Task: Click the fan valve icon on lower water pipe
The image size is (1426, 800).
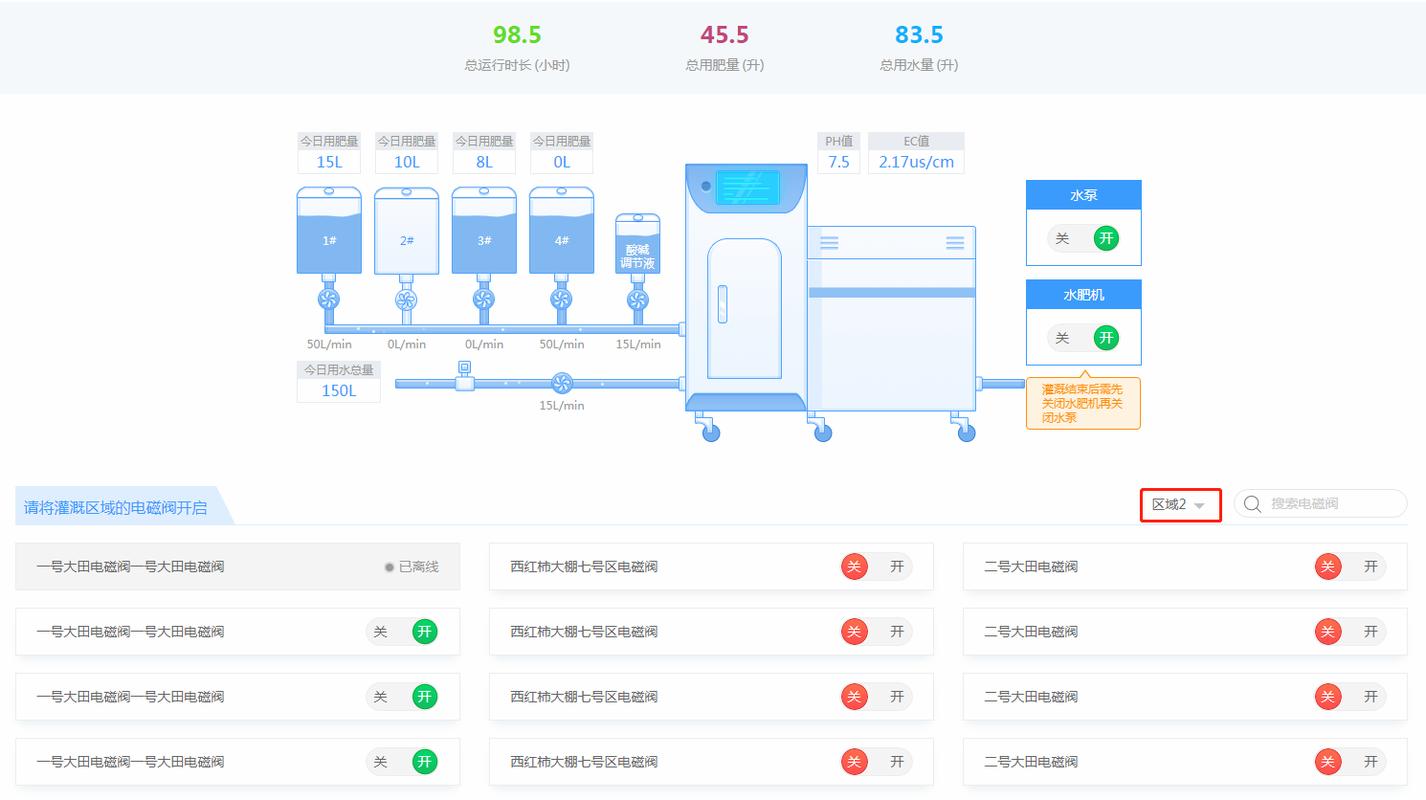Action: 562,383
